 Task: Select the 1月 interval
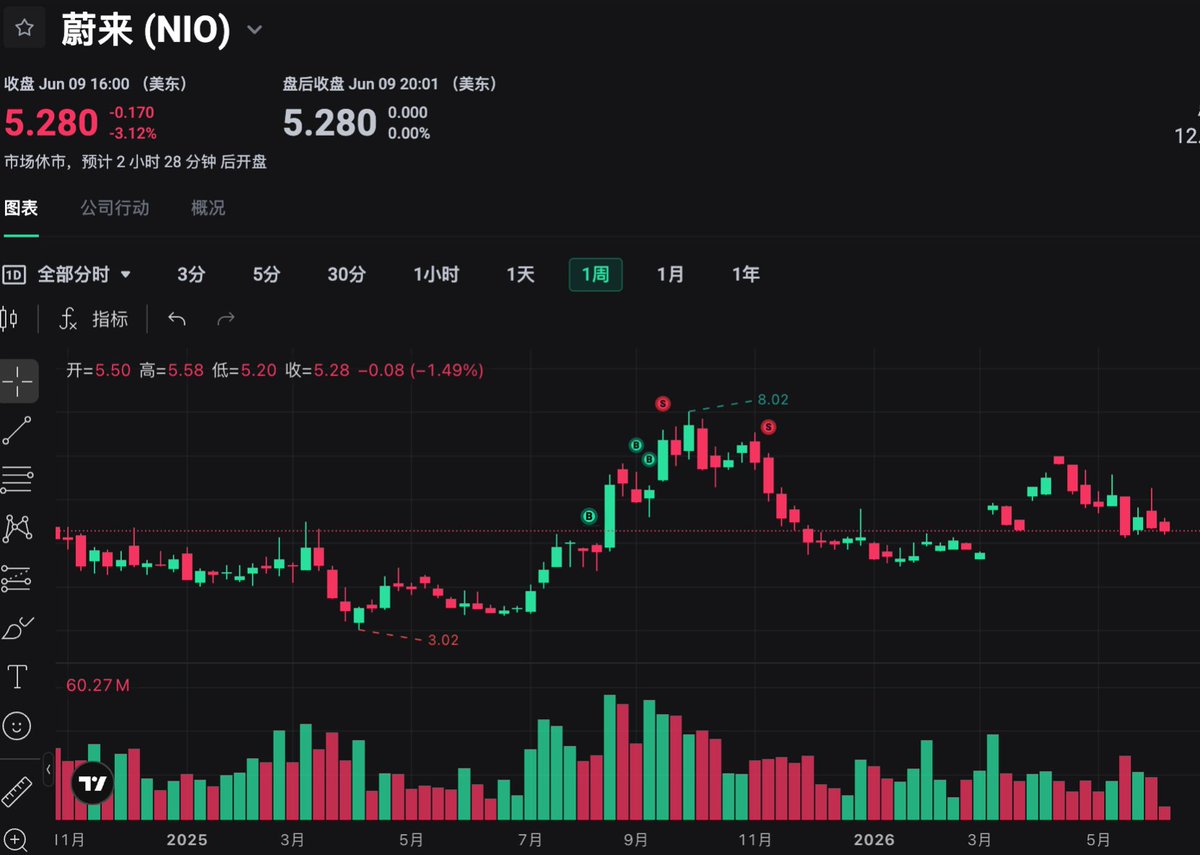pos(670,274)
